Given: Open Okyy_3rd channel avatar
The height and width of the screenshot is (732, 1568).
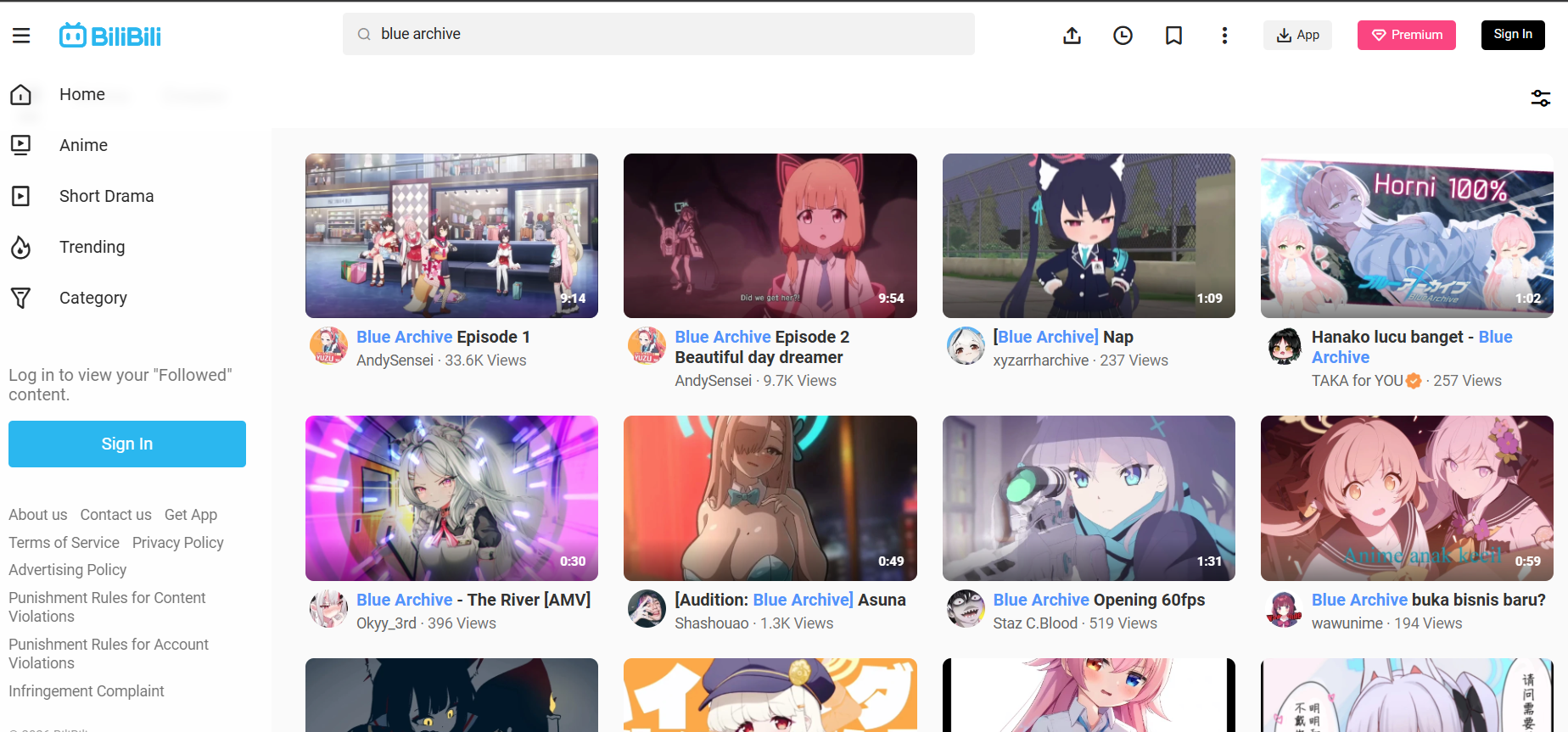Looking at the screenshot, I should point(329,609).
